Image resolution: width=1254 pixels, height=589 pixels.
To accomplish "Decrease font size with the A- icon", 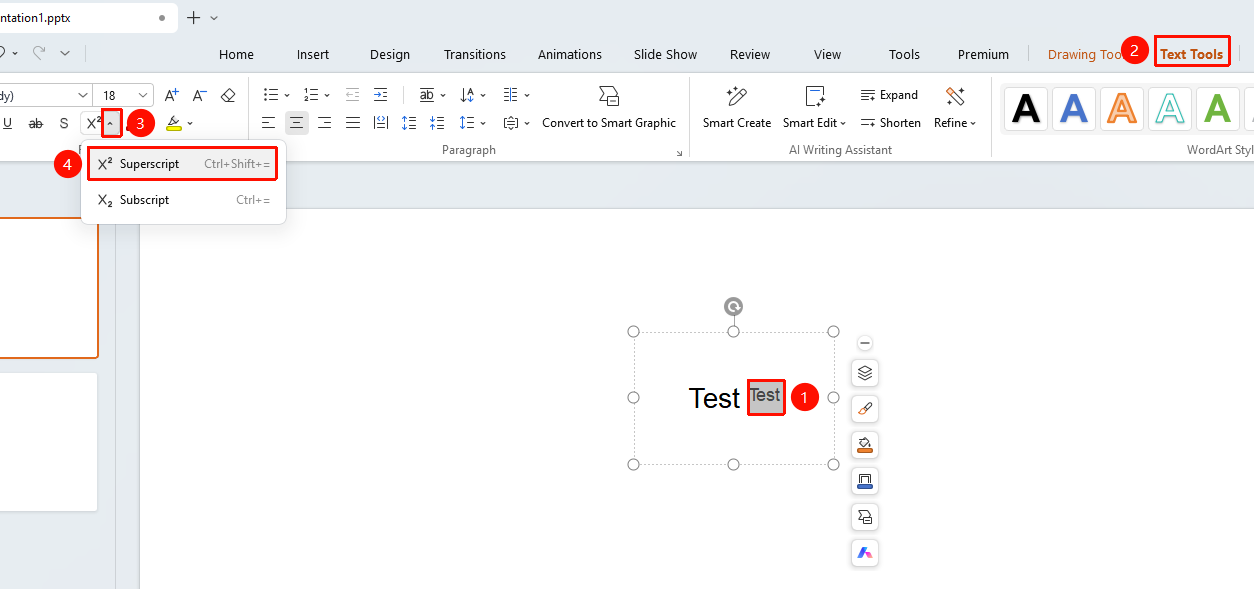I will coord(199,95).
